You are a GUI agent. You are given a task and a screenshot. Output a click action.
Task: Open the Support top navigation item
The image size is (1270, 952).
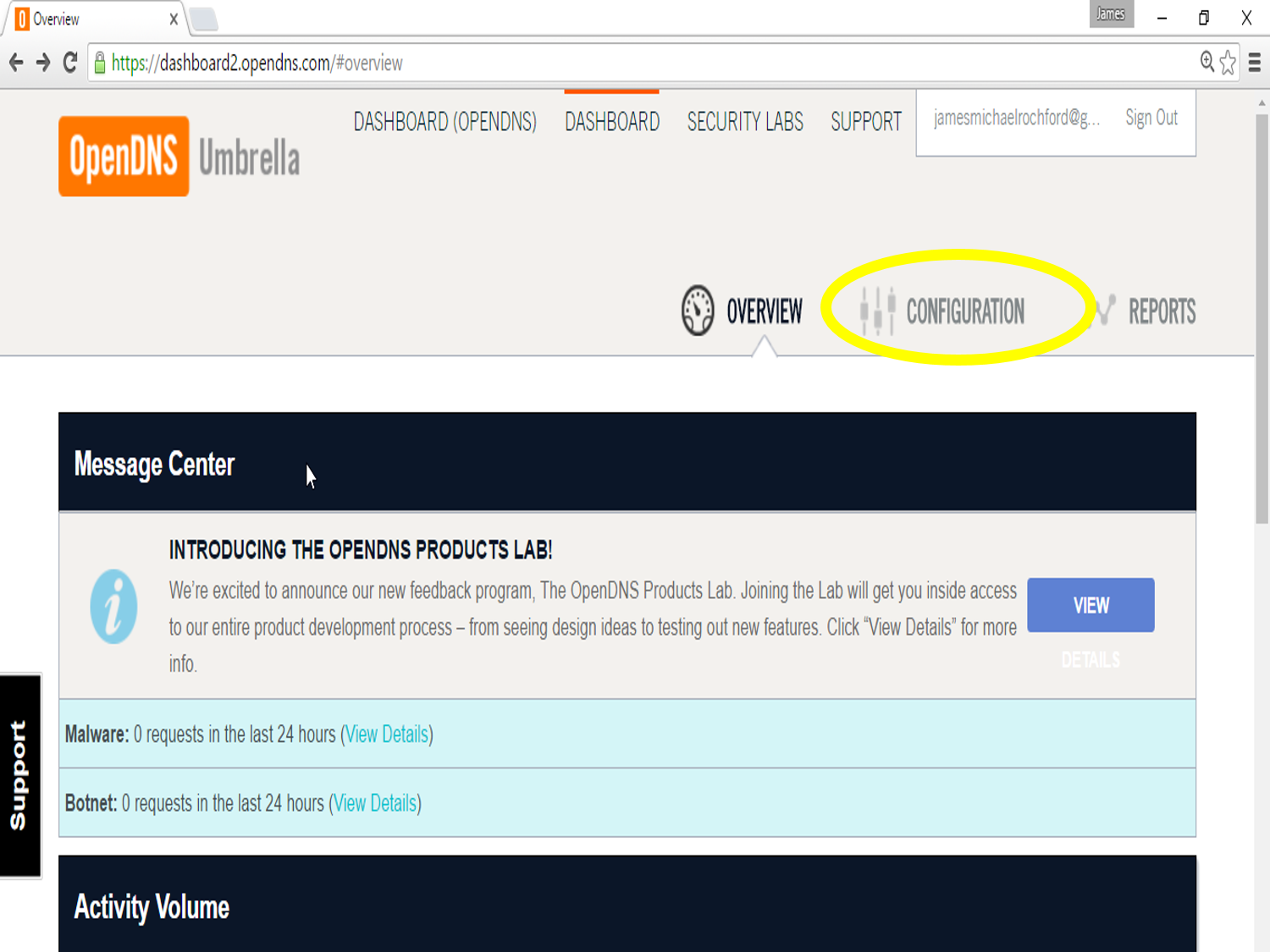[866, 122]
